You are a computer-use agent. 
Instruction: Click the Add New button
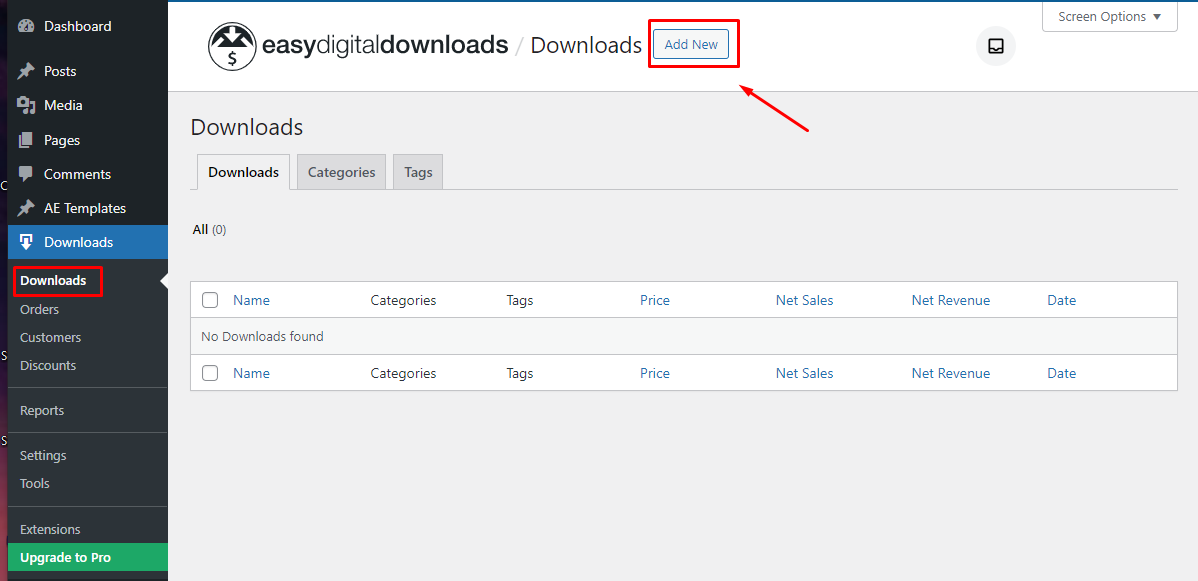point(690,44)
